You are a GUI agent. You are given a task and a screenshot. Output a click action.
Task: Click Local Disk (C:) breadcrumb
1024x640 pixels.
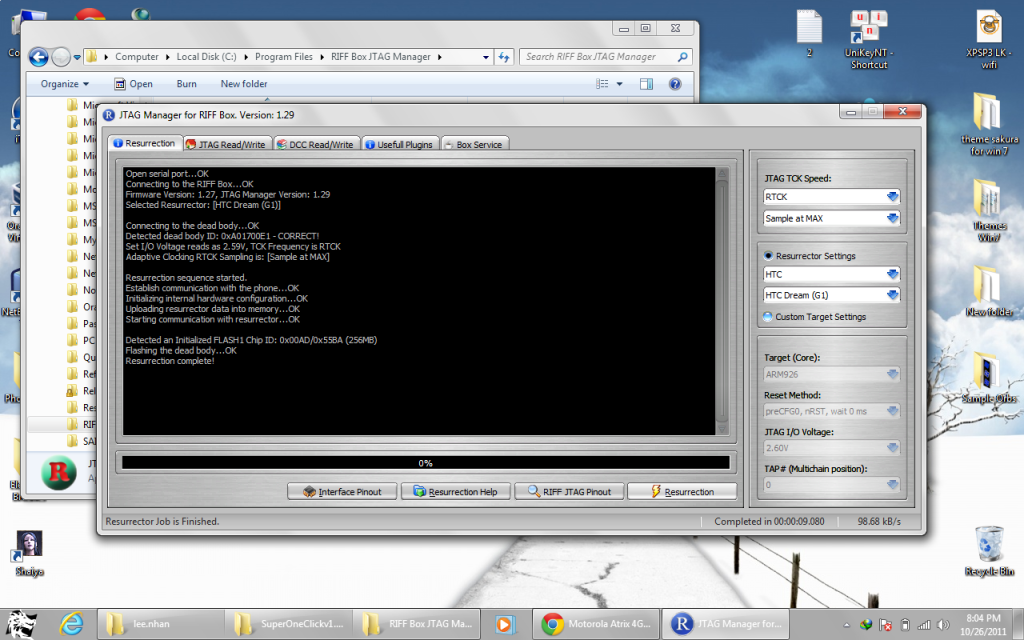(x=206, y=57)
